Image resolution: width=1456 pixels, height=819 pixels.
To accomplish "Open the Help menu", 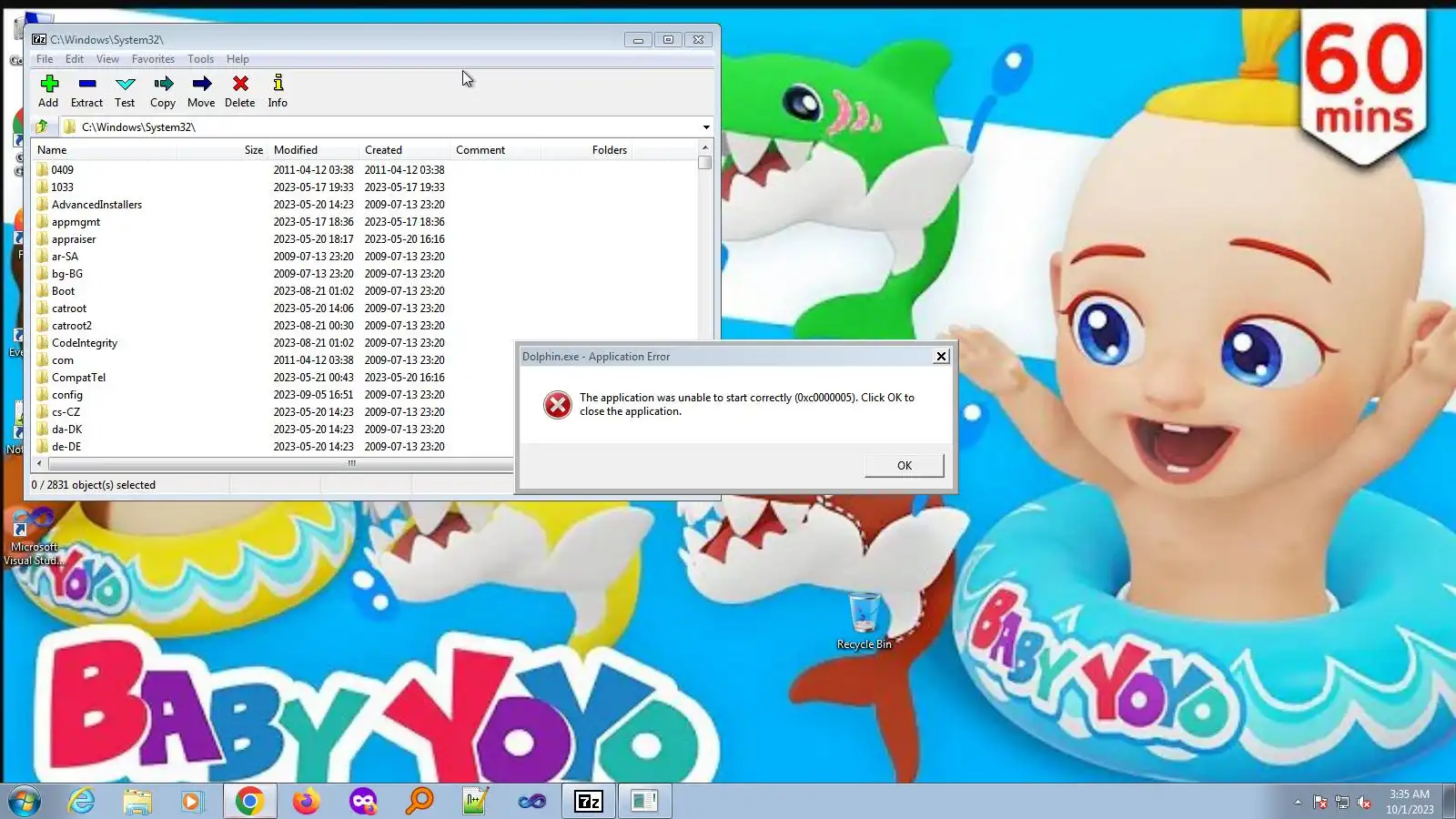I will coord(238,59).
